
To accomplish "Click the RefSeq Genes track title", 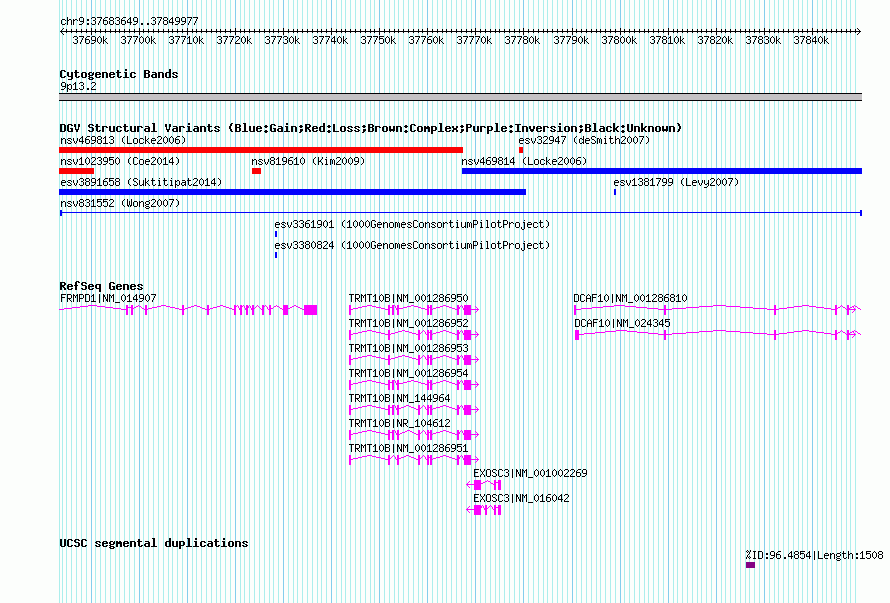I will [101, 286].
